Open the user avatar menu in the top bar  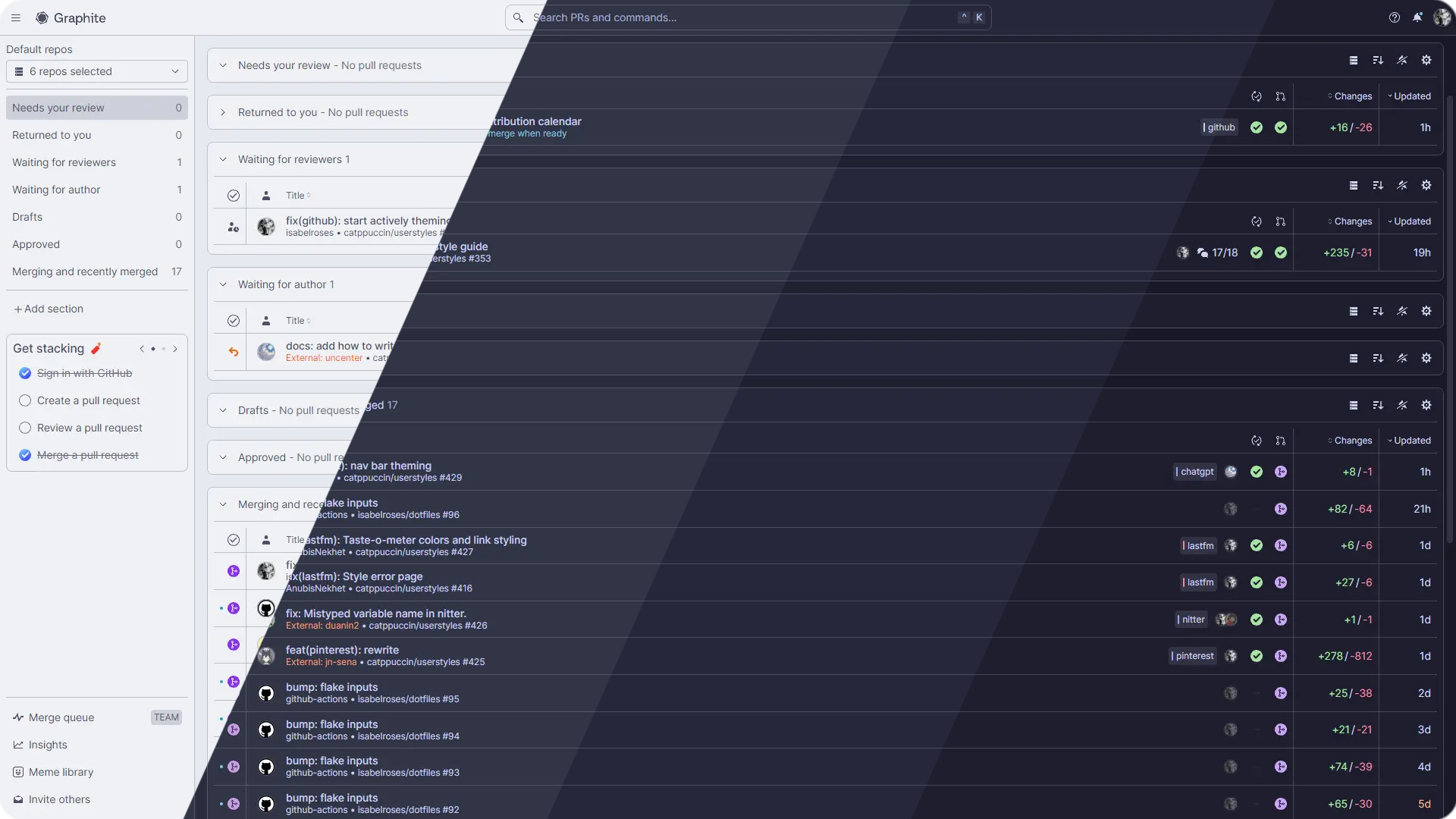pyautogui.click(x=1442, y=17)
